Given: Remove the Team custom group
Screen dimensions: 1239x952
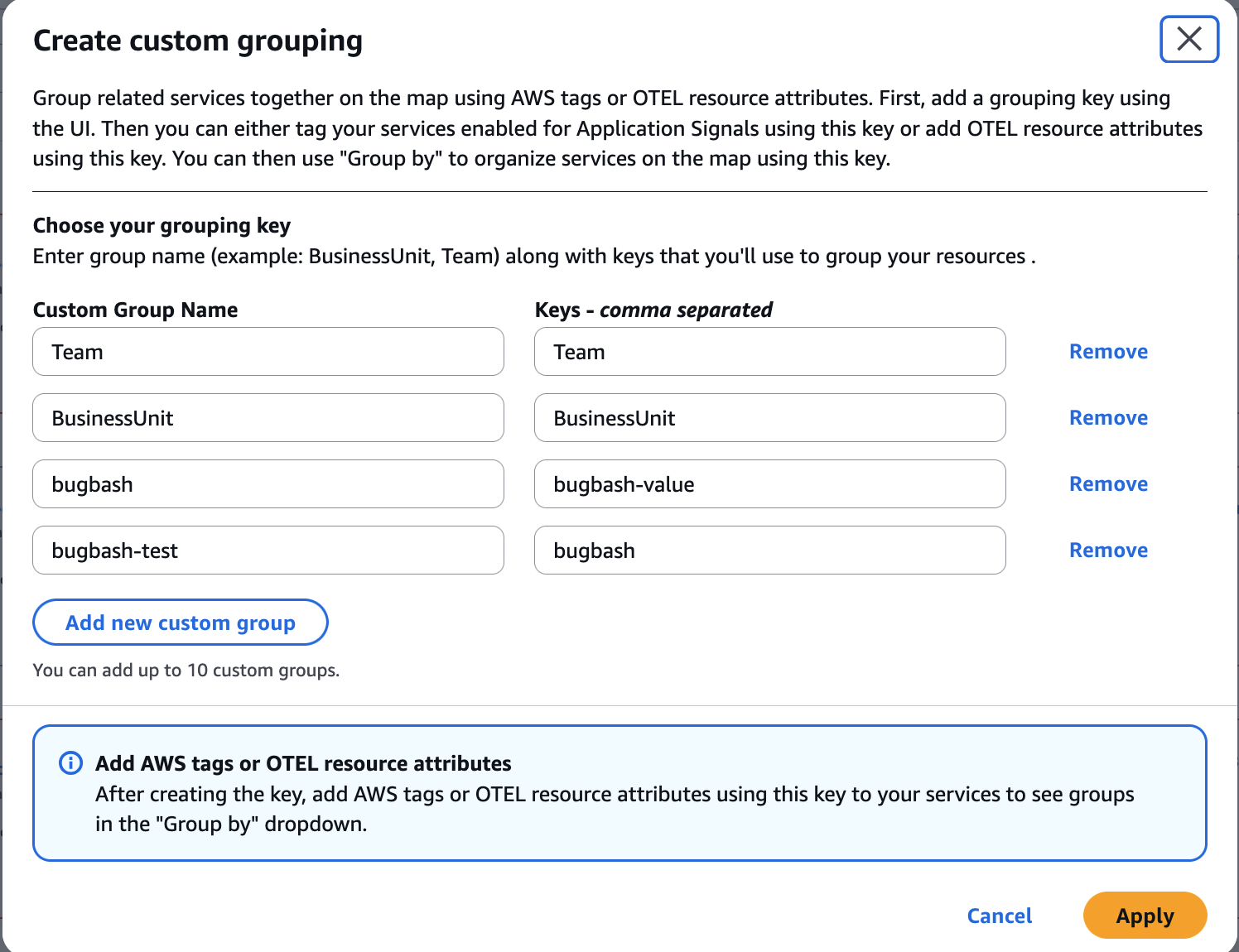Looking at the screenshot, I should tap(1108, 351).
